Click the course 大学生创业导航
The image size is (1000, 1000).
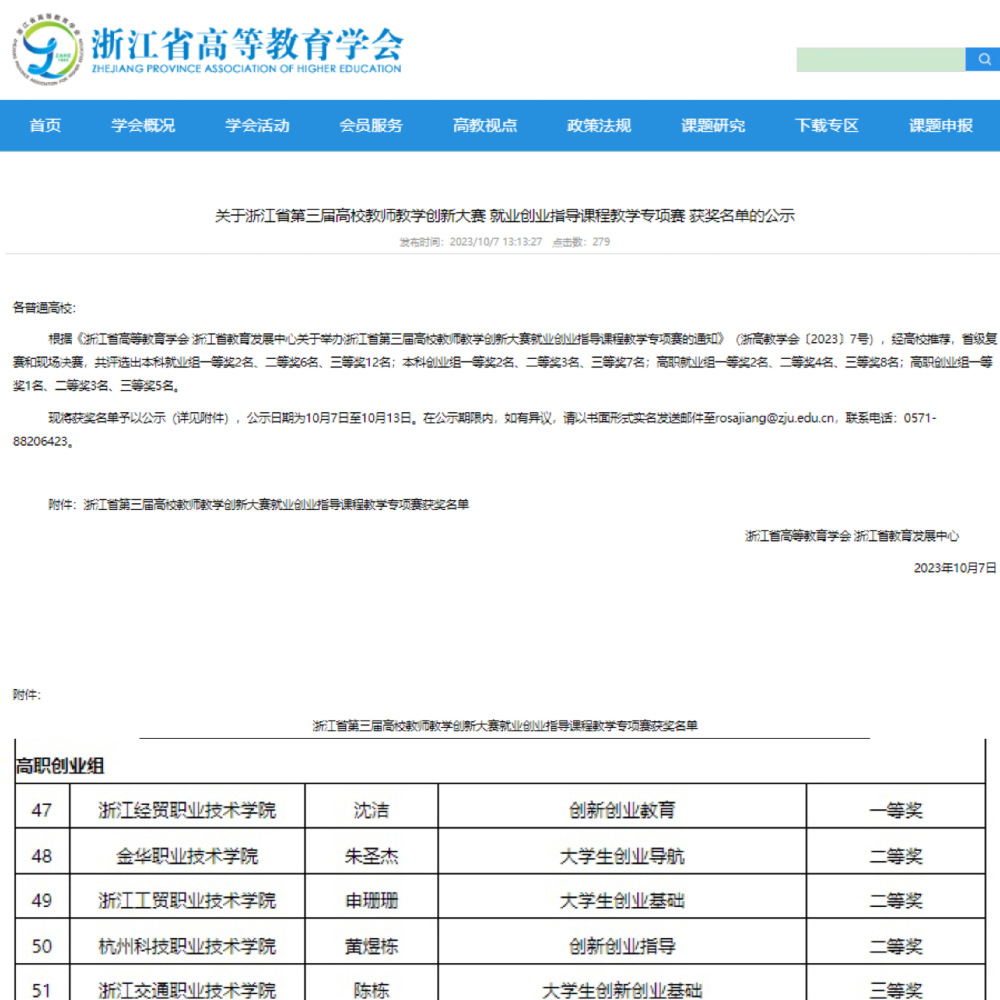622,855
